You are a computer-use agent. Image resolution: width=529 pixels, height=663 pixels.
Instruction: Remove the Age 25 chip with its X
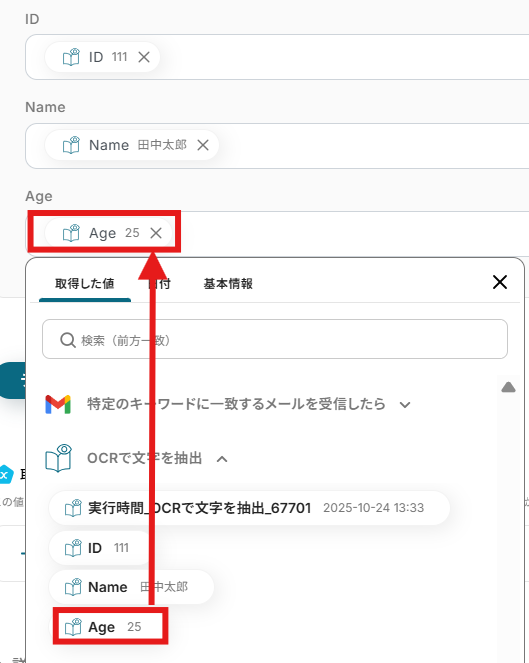coord(156,233)
